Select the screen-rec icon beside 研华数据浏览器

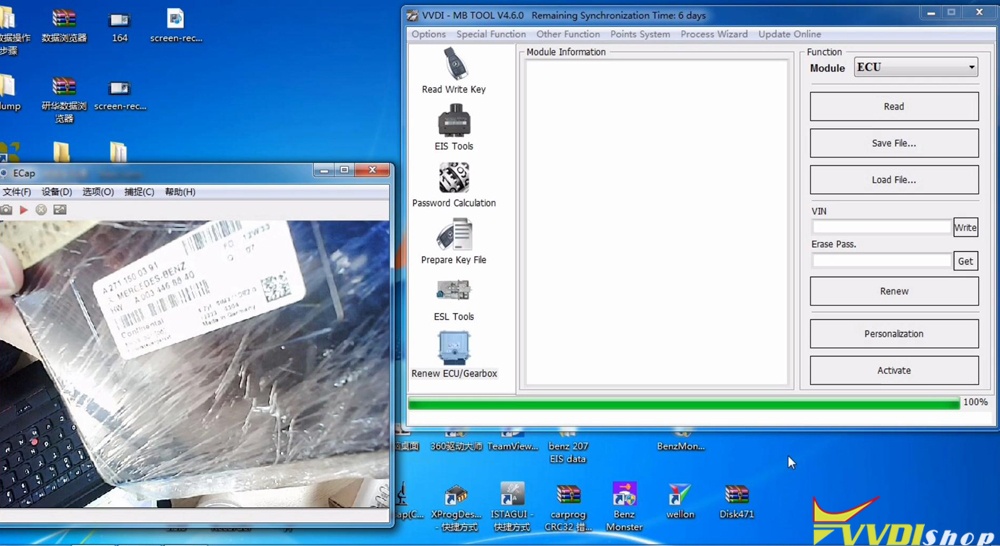(x=120, y=96)
